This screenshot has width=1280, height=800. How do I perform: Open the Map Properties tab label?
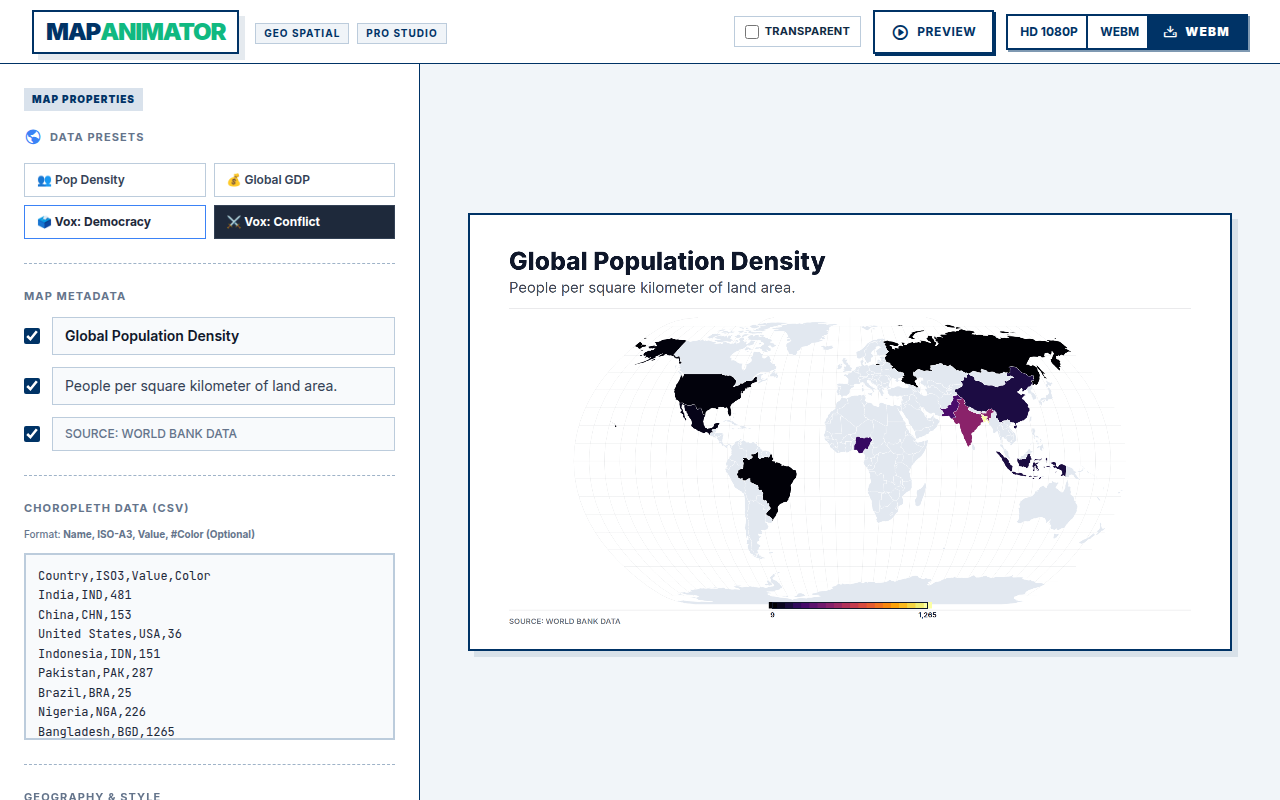click(83, 99)
